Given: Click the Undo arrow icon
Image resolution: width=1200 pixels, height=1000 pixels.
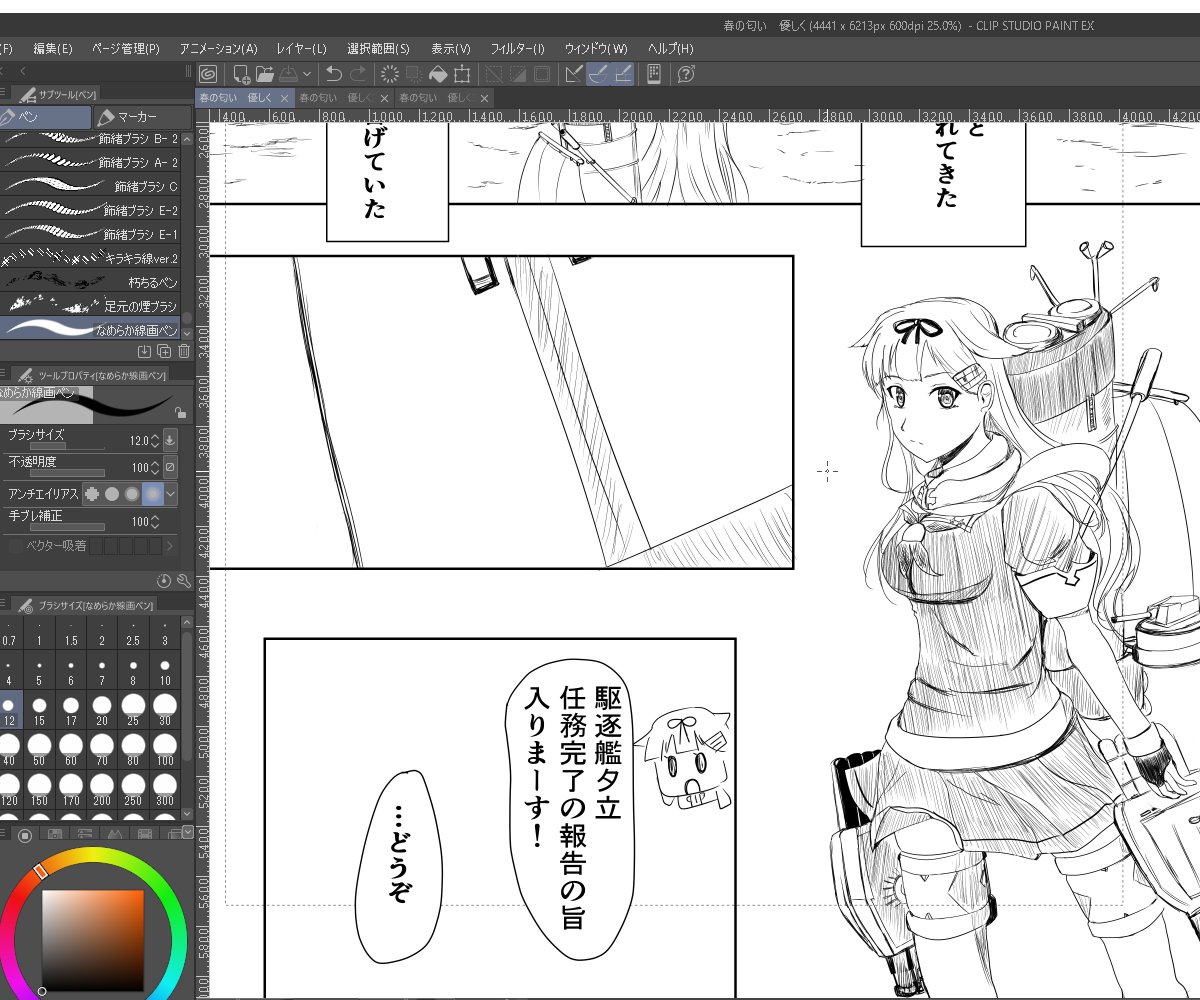Looking at the screenshot, I should click(334, 73).
